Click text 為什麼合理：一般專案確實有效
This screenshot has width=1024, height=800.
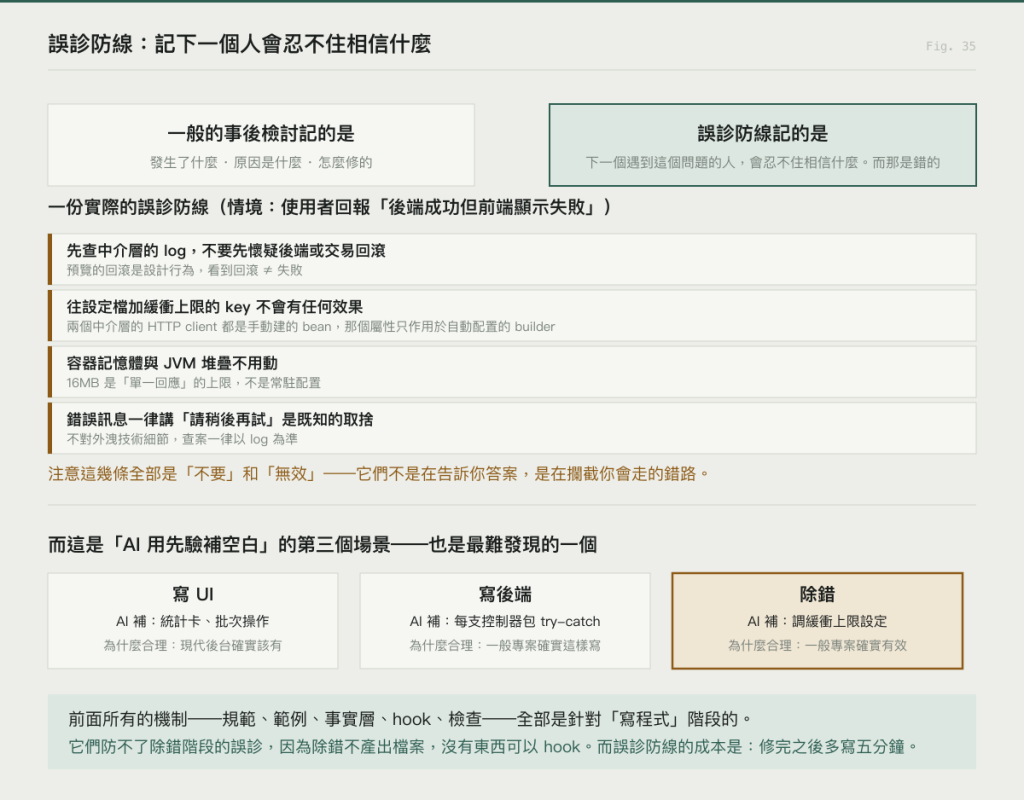(817, 645)
